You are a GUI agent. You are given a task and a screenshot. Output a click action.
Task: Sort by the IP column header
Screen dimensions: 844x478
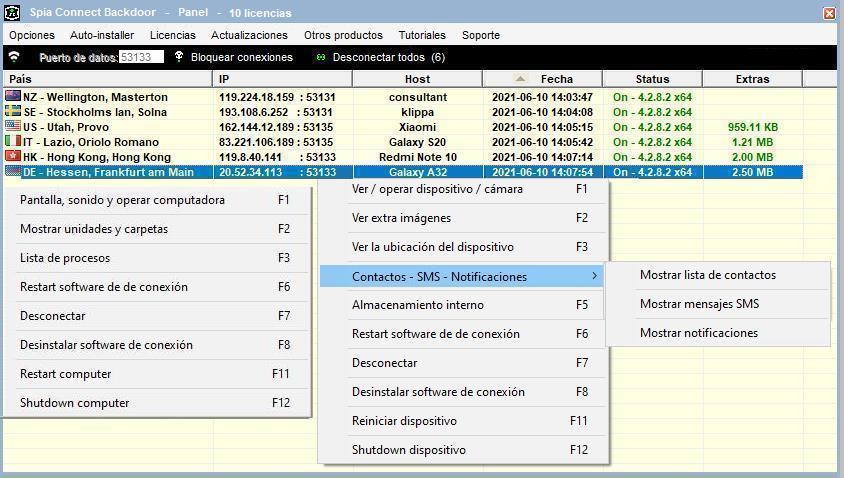click(x=283, y=79)
